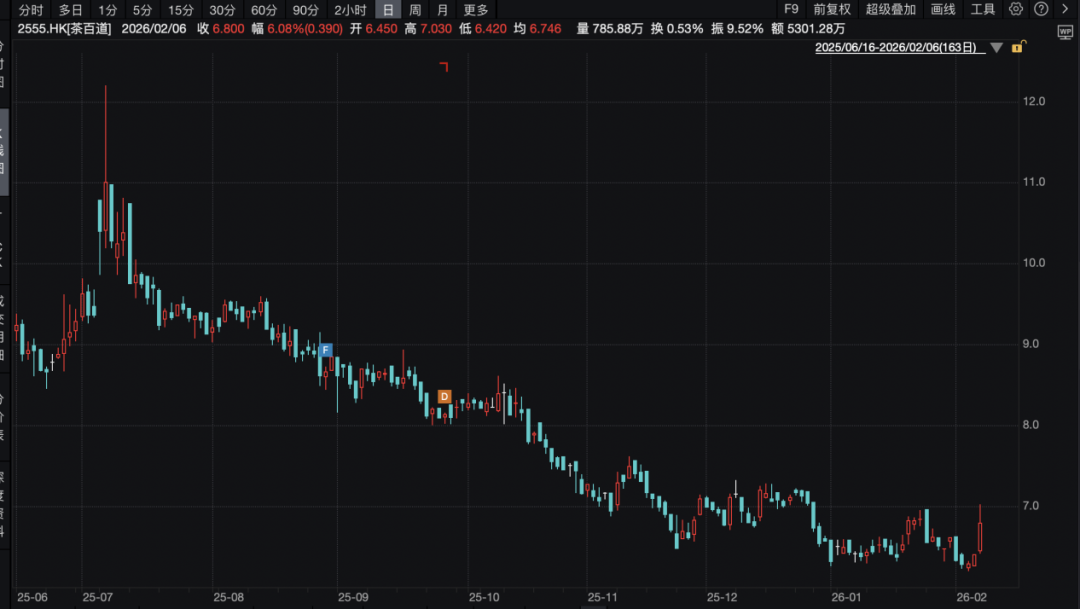Image resolution: width=1080 pixels, height=609 pixels.
Task: Switch to the 周 weekly tab
Action: click(415, 10)
